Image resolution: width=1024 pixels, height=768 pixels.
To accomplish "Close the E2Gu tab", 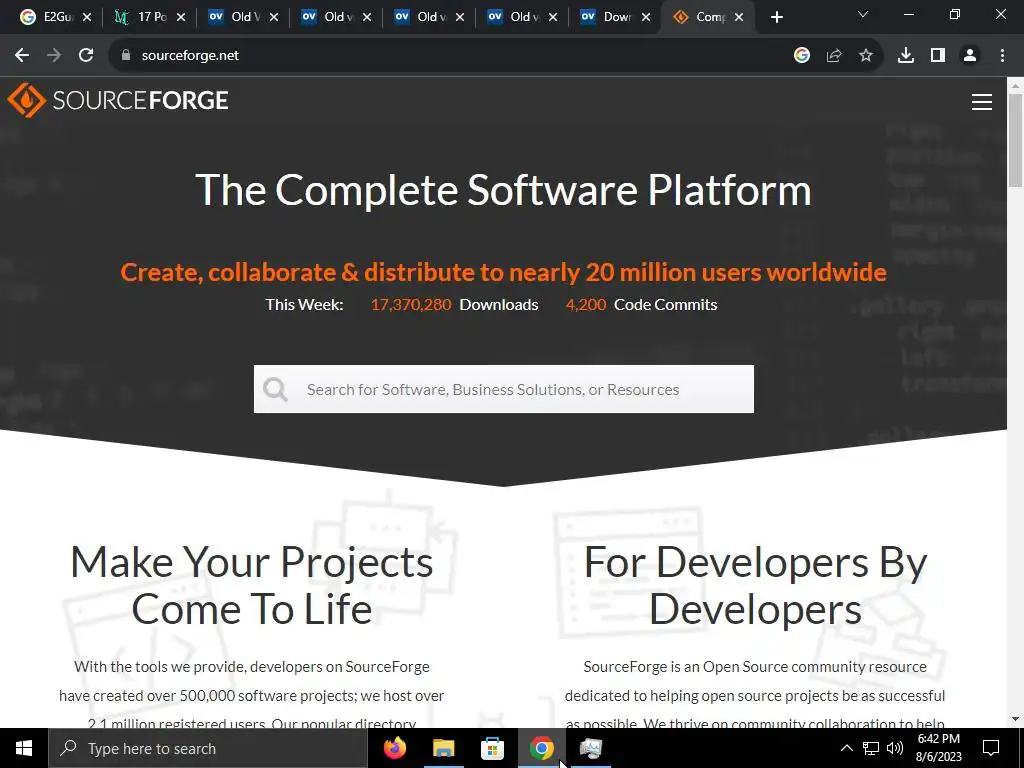I will [x=87, y=17].
